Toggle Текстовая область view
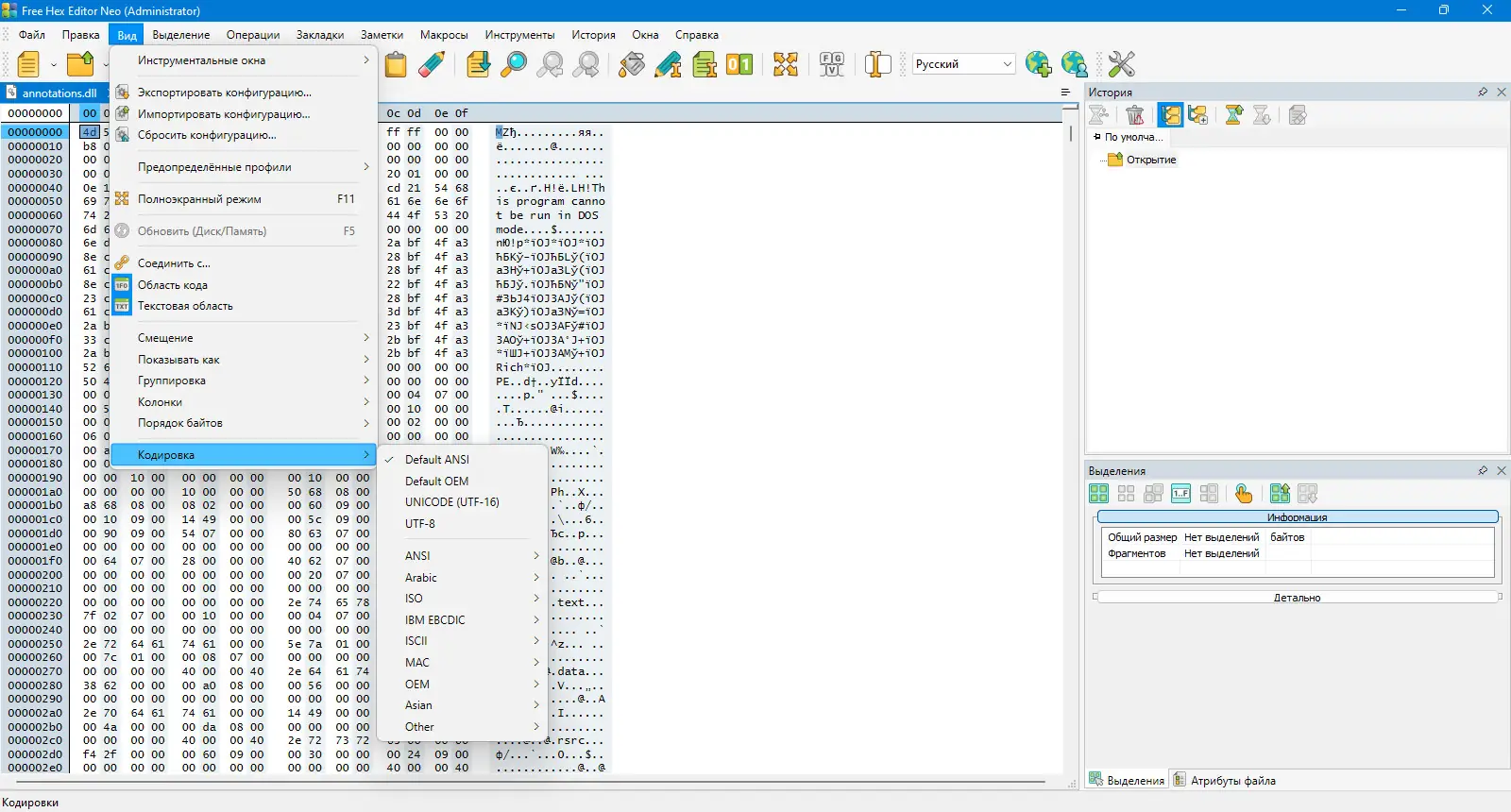This screenshot has height=812, width=1511. (x=244, y=306)
